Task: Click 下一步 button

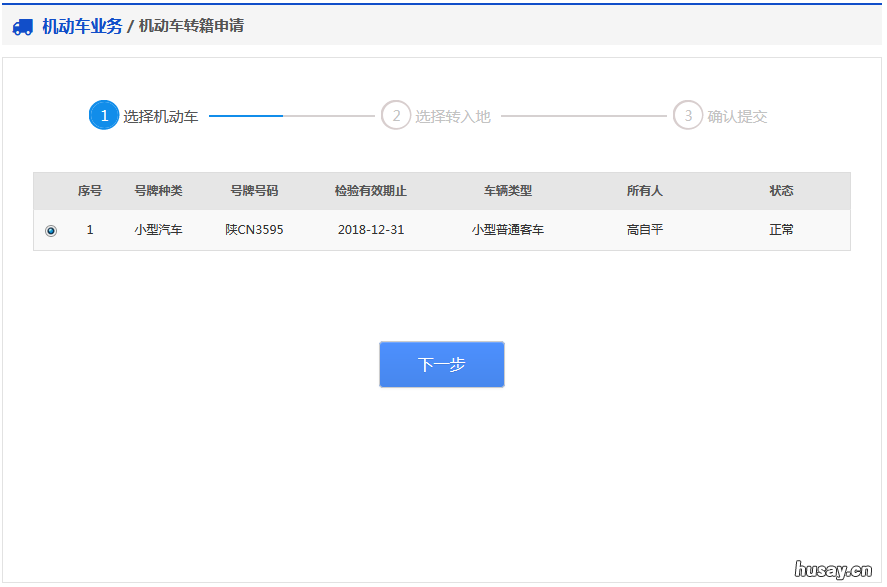Action: point(442,365)
